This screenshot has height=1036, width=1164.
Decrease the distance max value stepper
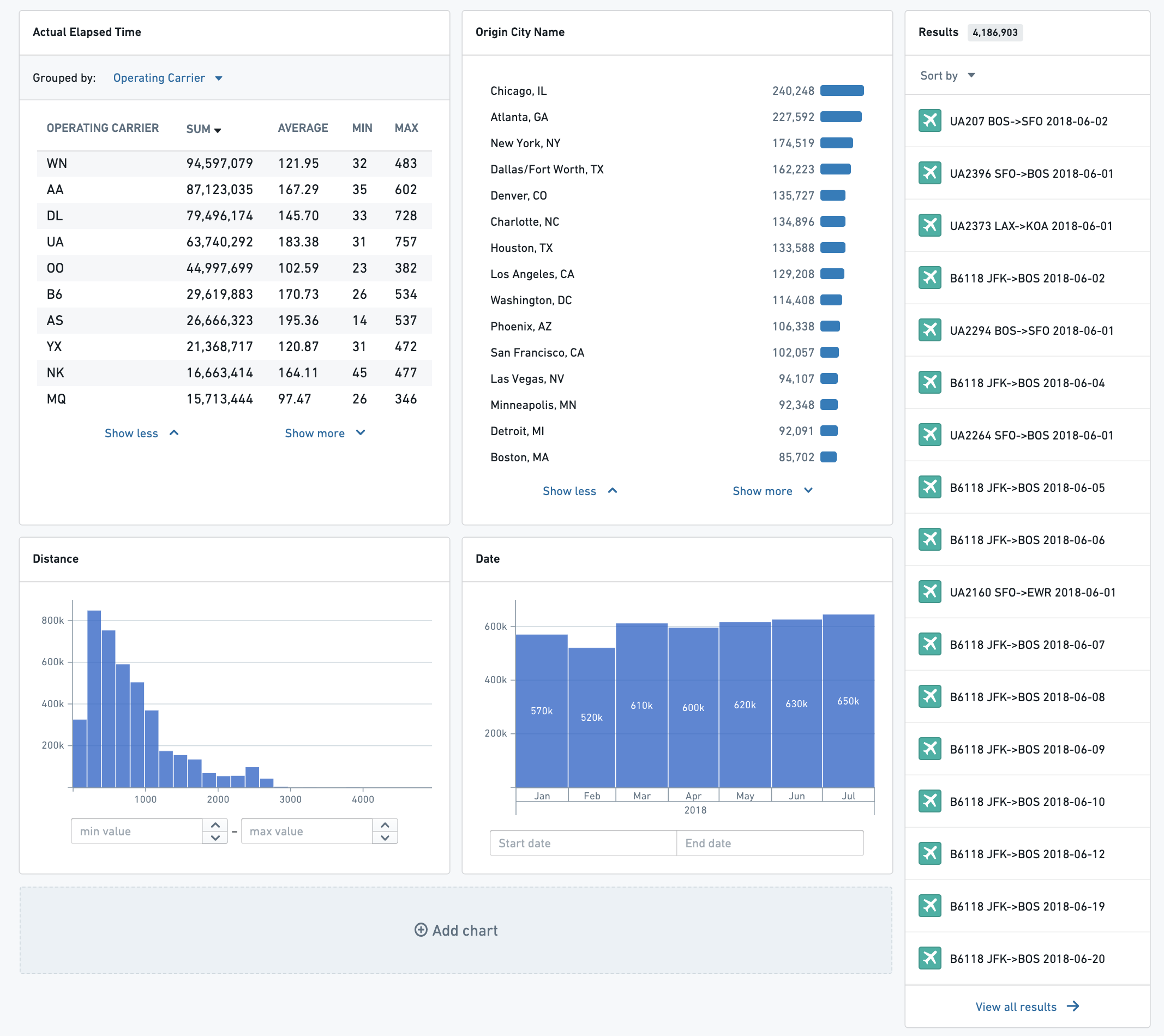[385, 838]
